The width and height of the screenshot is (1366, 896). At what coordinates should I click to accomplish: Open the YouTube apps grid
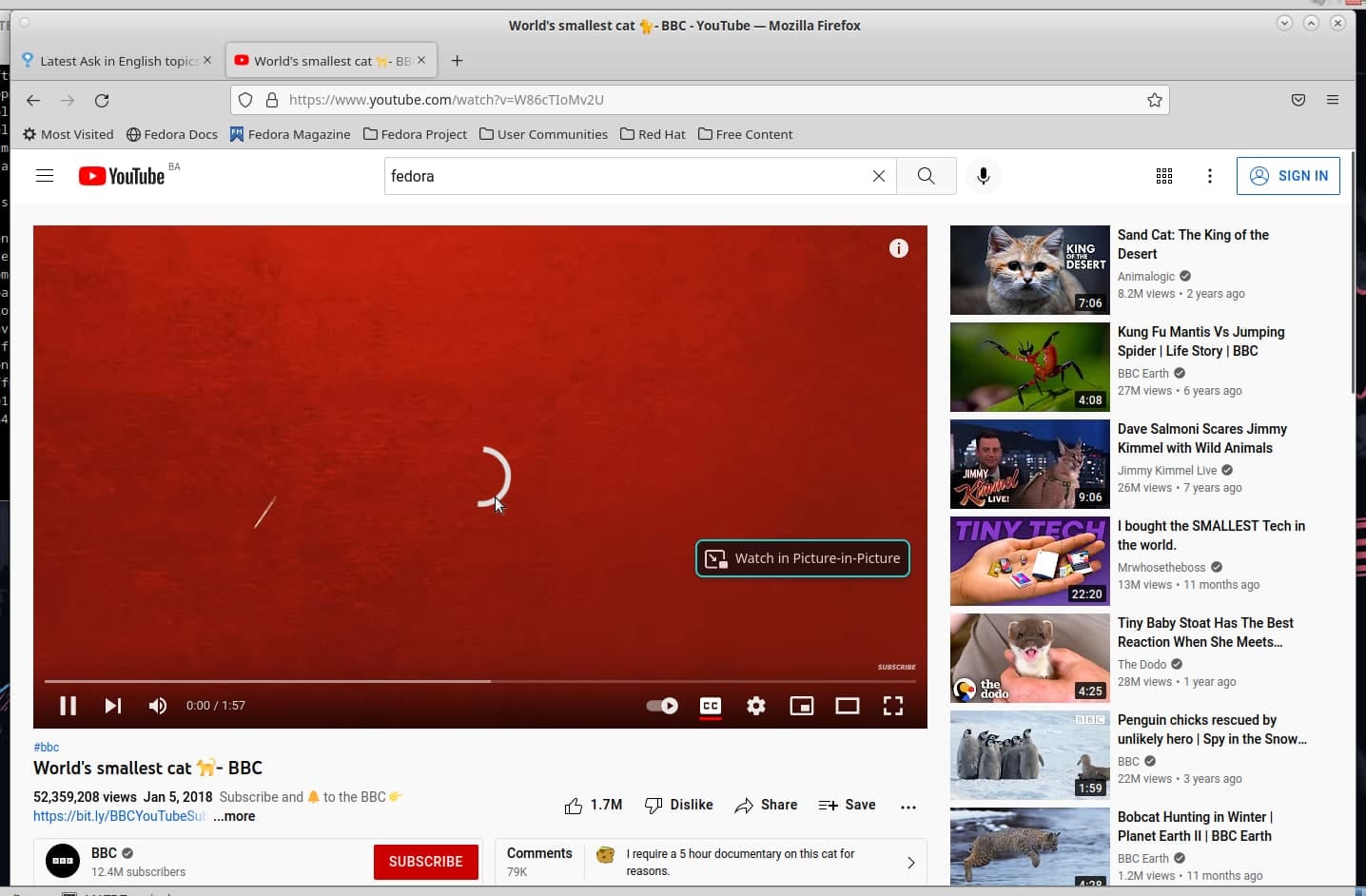(x=1163, y=176)
